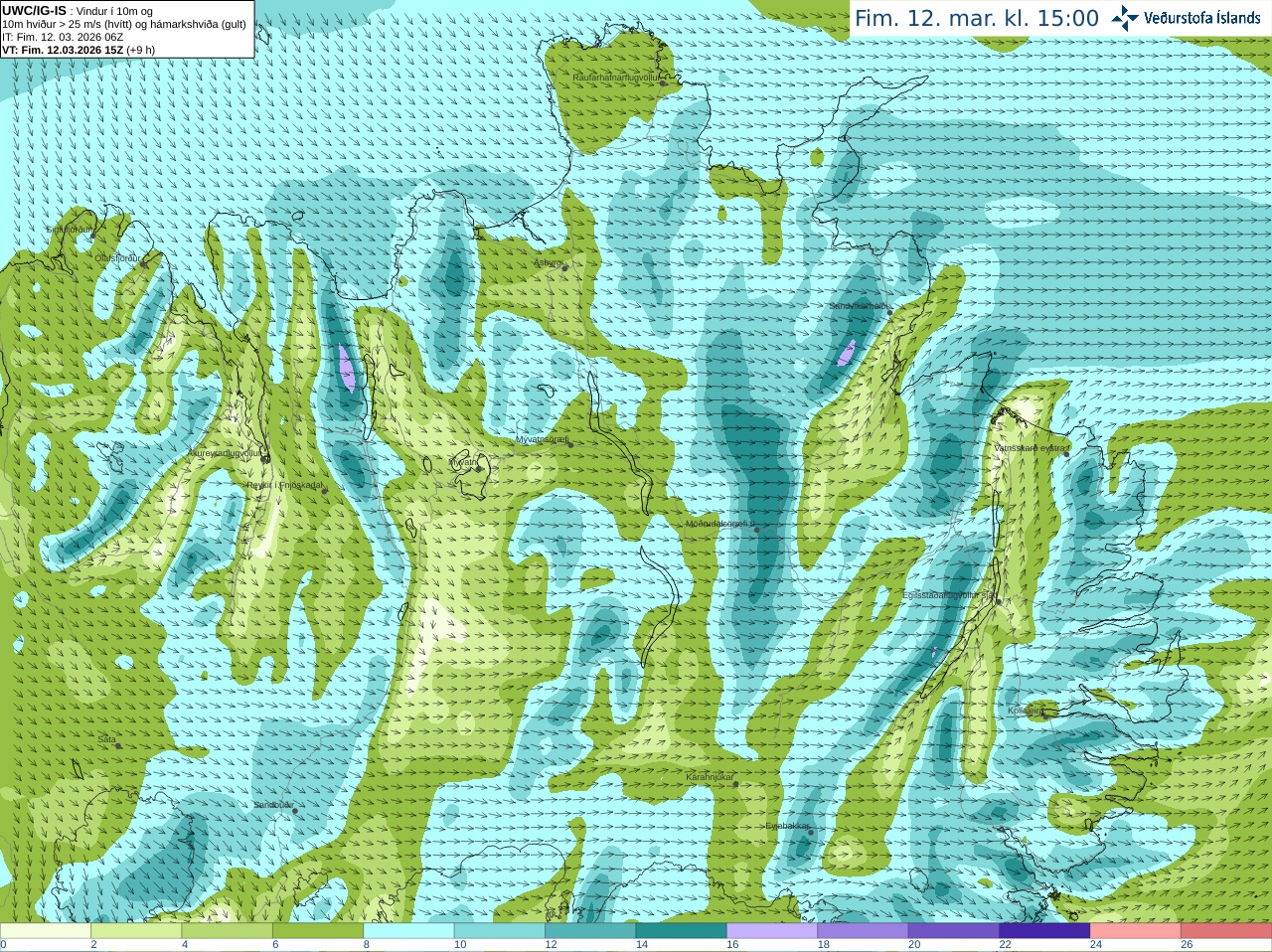Click the Reykir í Fnjóskadal station label
The width and height of the screenshot is (1272, 952).
(285, 486)
